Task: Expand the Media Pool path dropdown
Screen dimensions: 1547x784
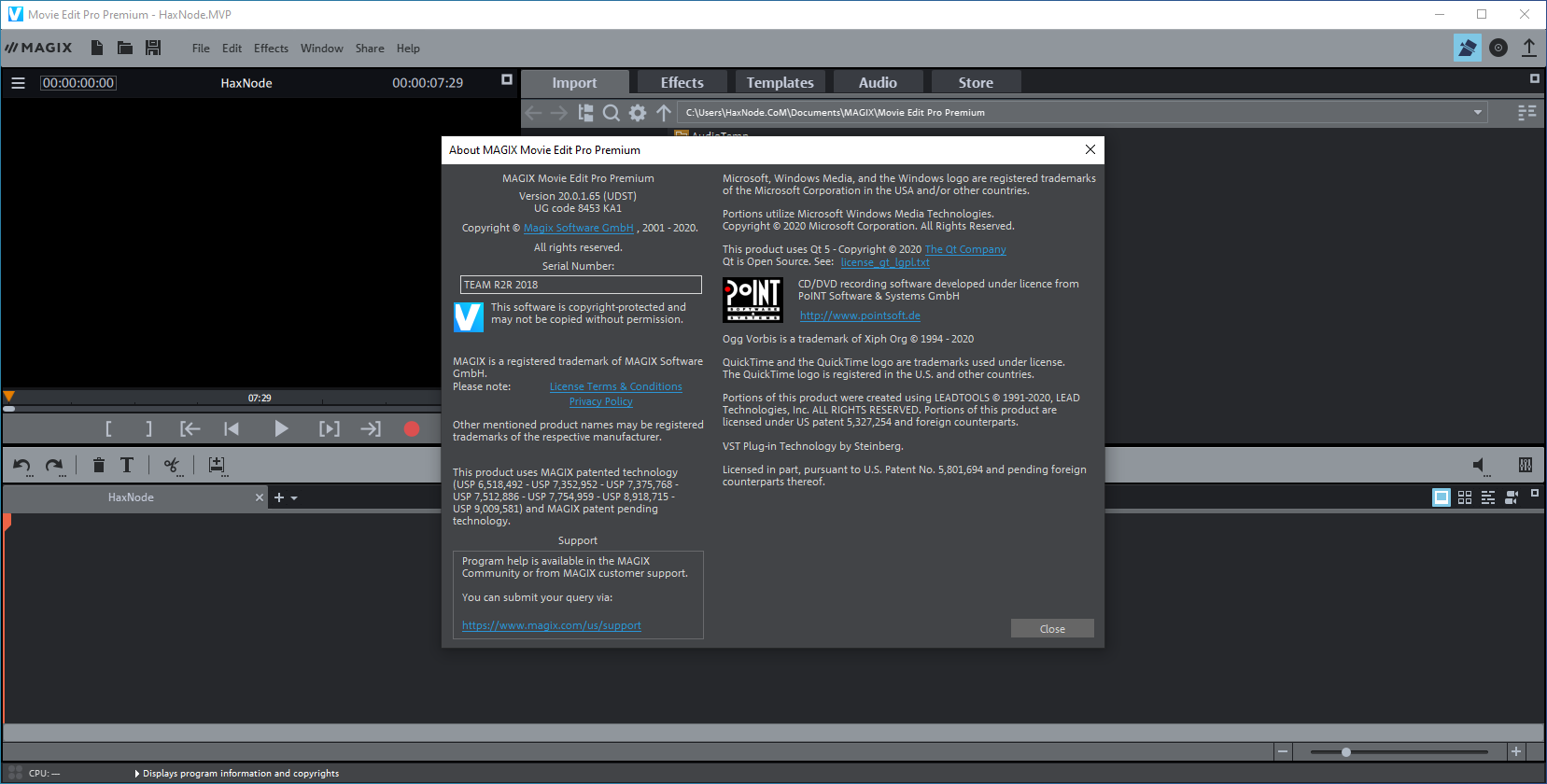Action: [1478, 113]
